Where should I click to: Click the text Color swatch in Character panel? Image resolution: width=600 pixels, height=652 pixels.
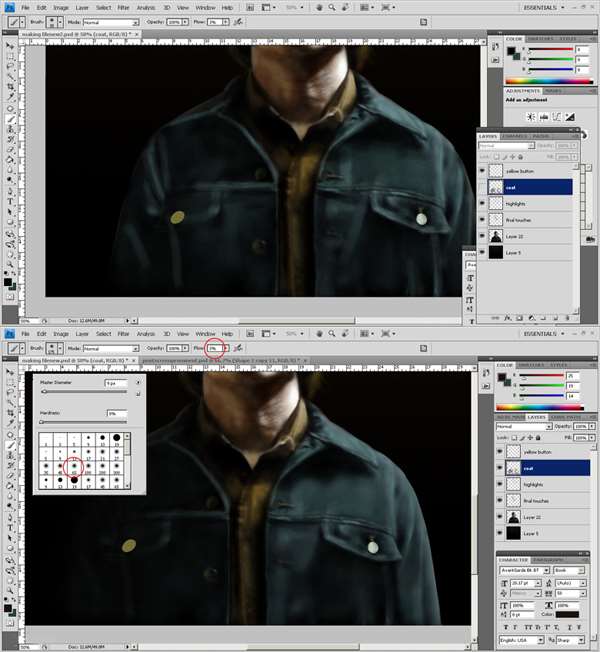point(567,614)
